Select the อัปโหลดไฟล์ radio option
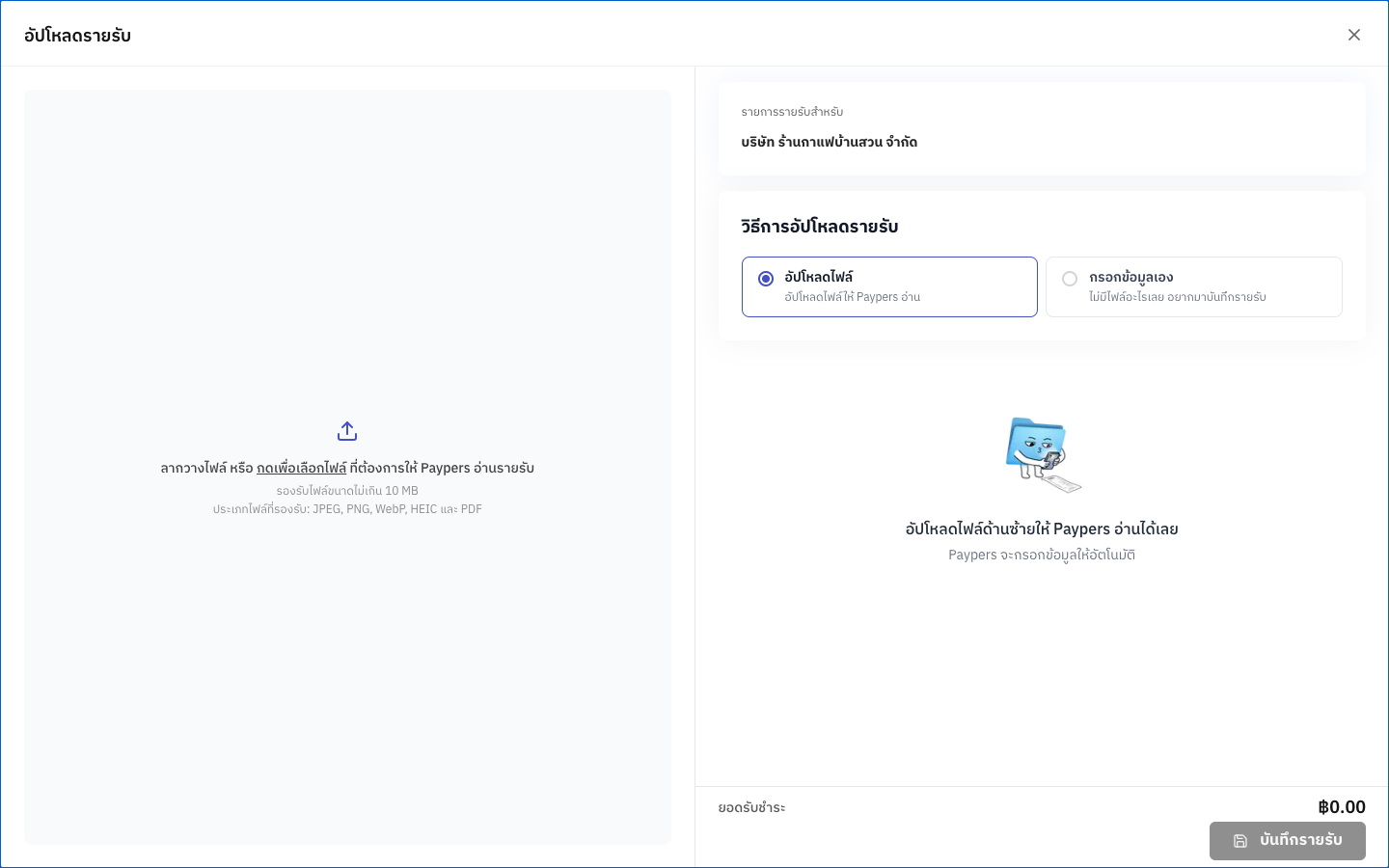The image size is (1389, 868). (x=889, y=286)
